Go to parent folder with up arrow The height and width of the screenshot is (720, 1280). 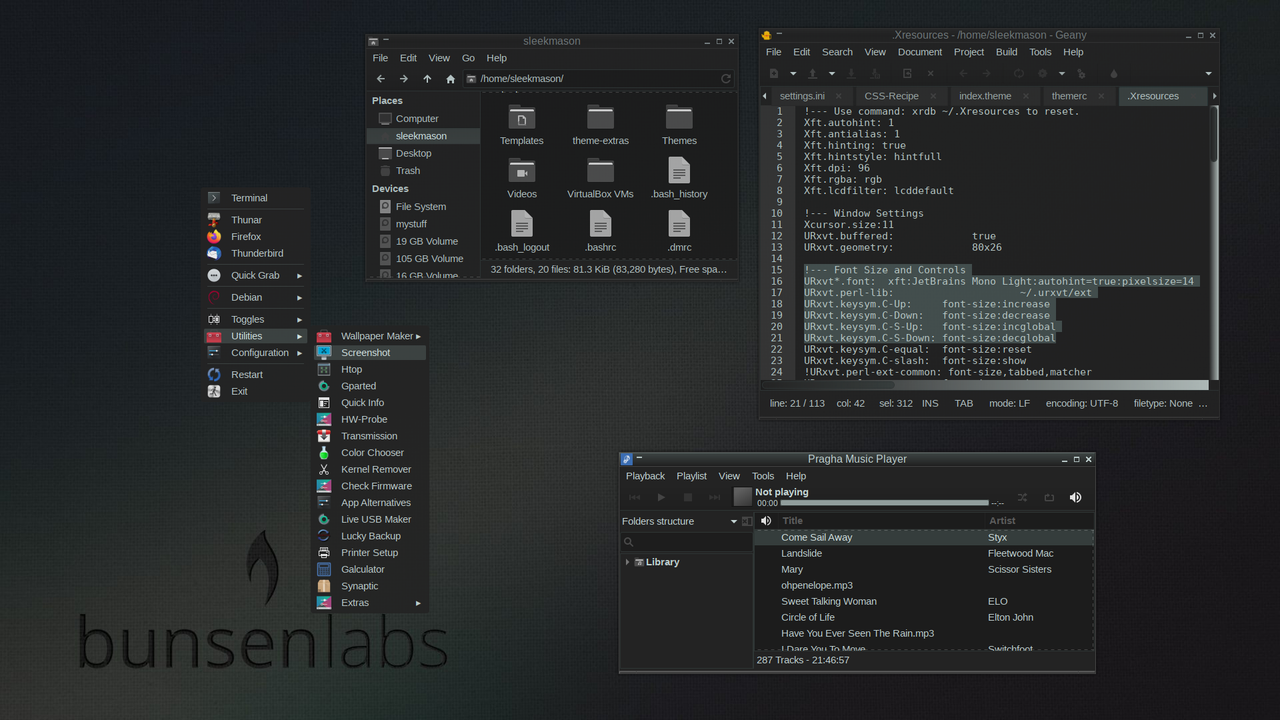(427, 79)
